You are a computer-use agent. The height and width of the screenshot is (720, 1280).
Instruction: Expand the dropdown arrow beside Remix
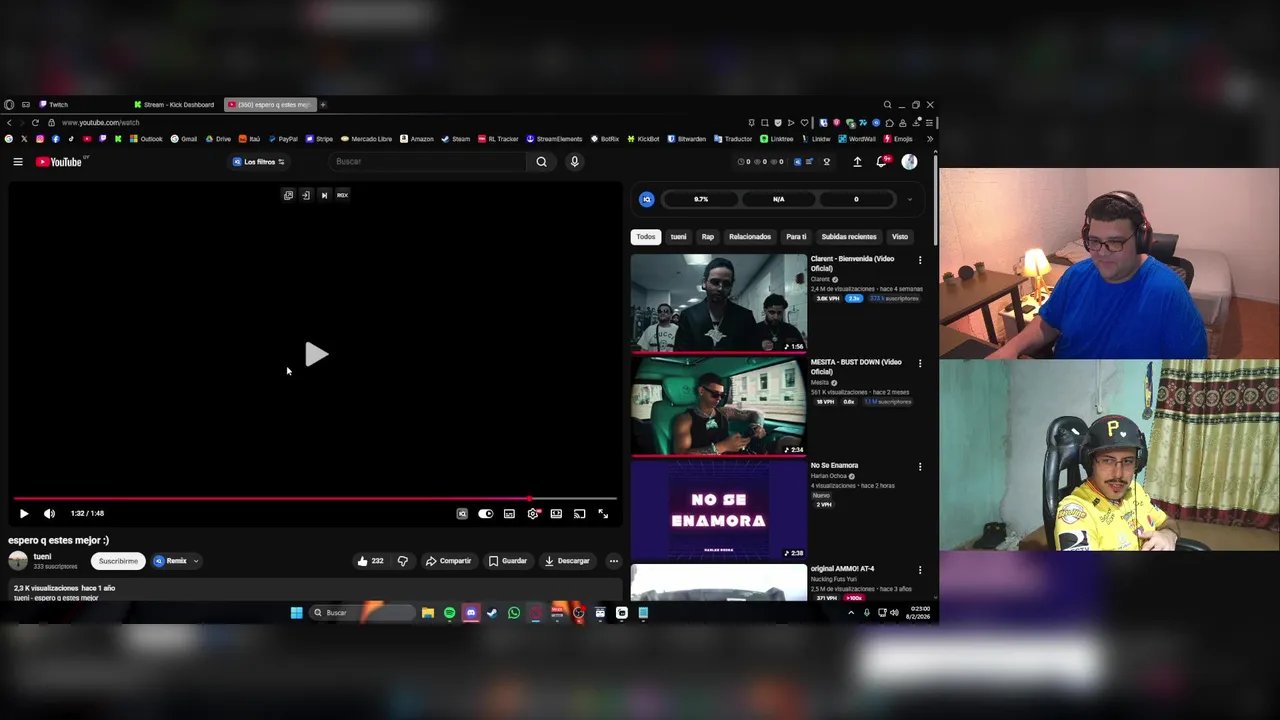(x=196, y=561)
